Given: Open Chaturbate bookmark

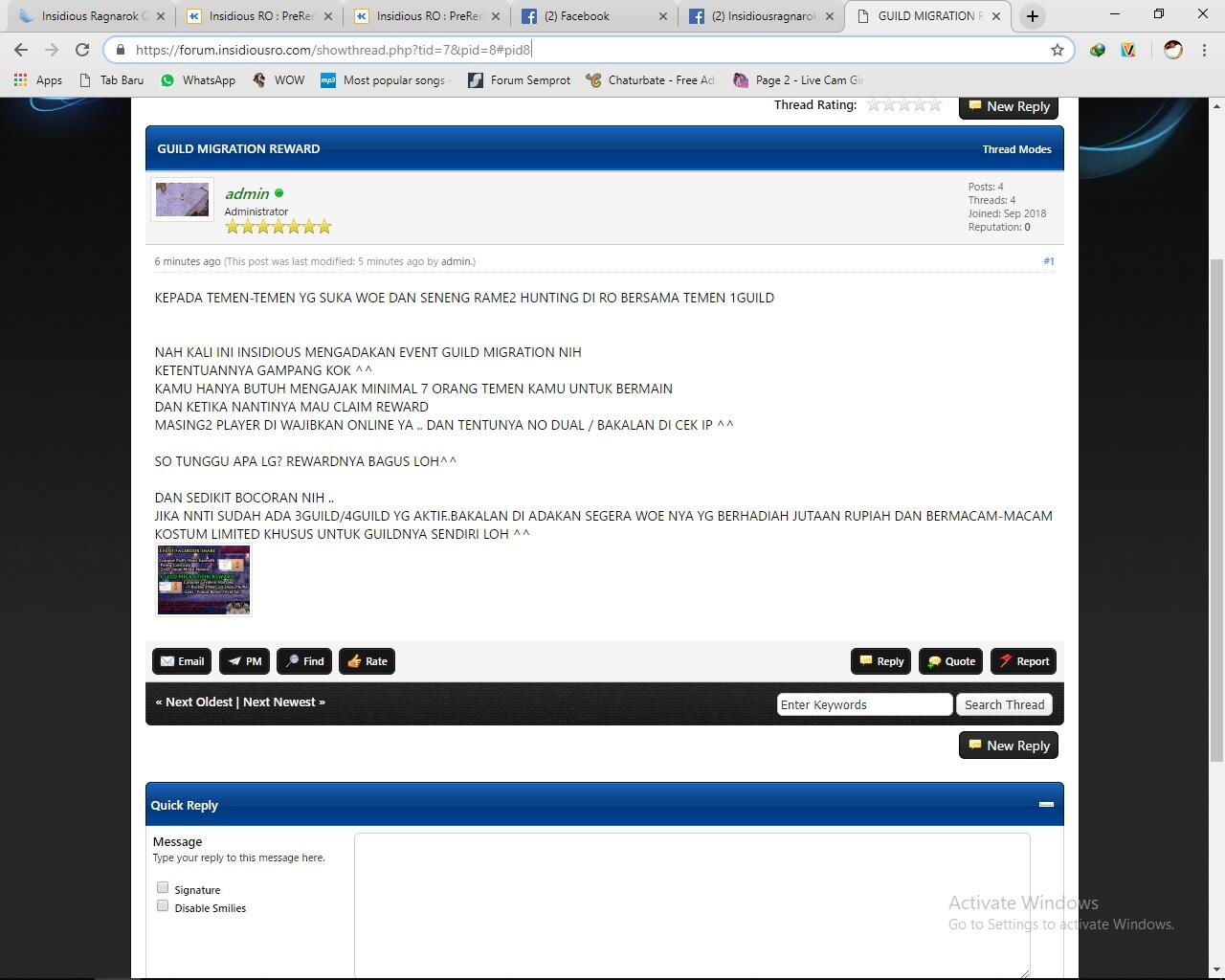Looking at the screenshot, I should click(651, 80).
